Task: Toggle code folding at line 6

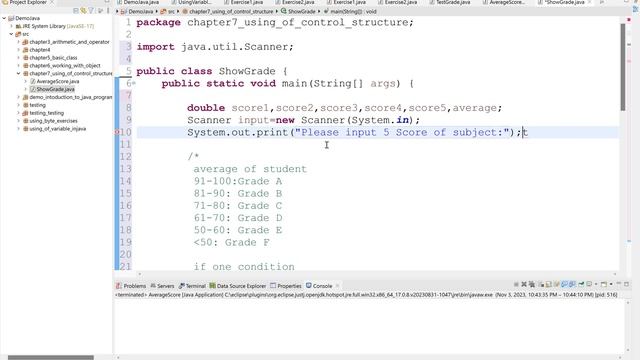Action: (x=133, y=84)
